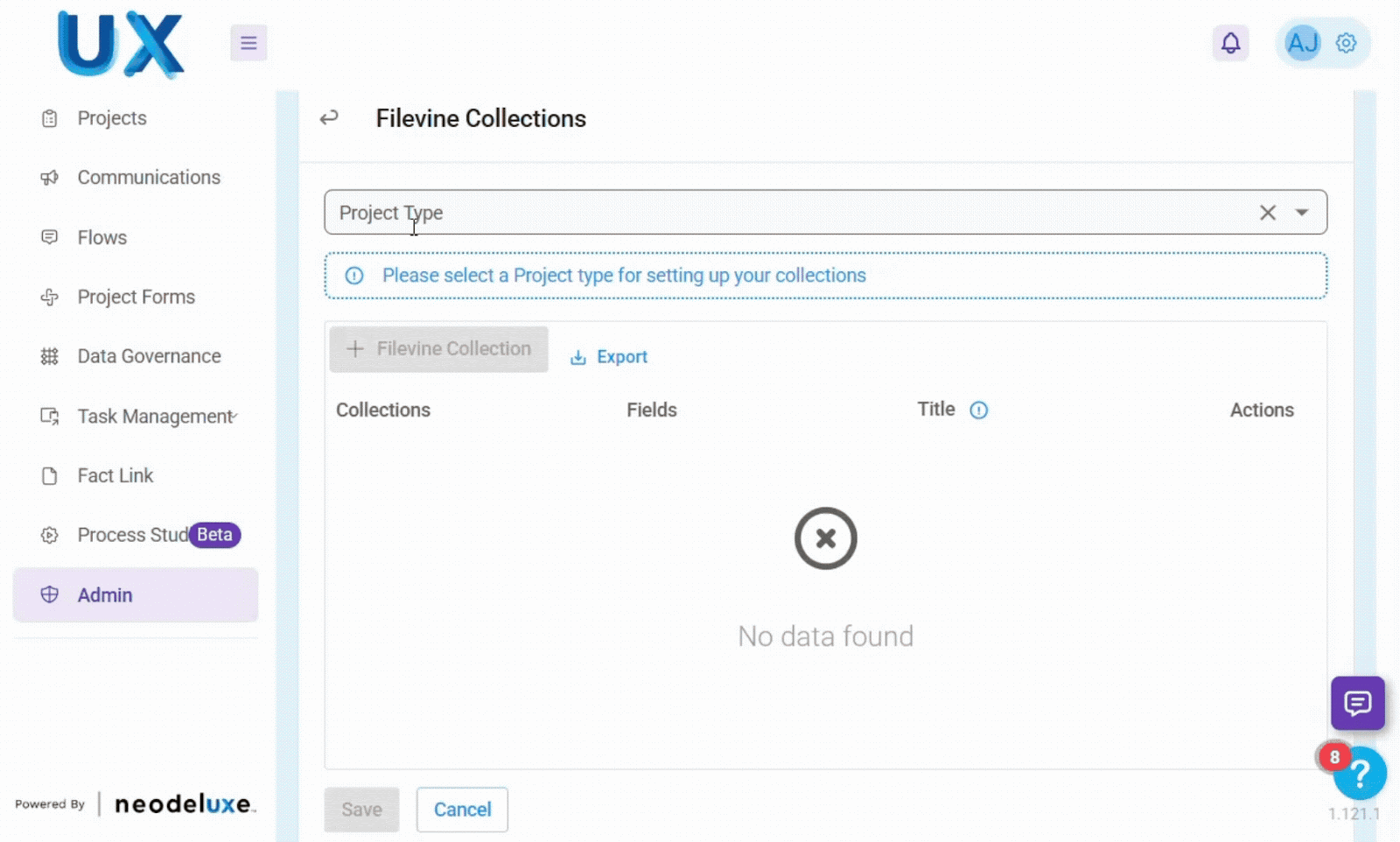1400x842 pixels.
Task: Click the Cancel button
Action: pos(462,810)
